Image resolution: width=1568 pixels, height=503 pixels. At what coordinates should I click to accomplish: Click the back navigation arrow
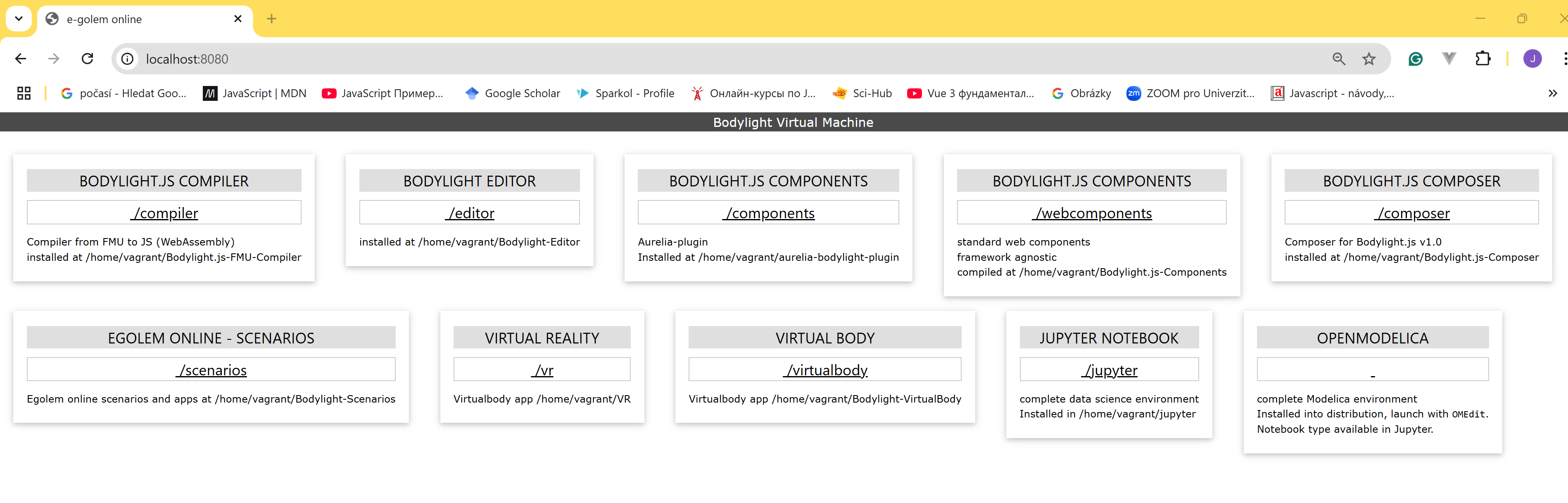pos(21,58)
